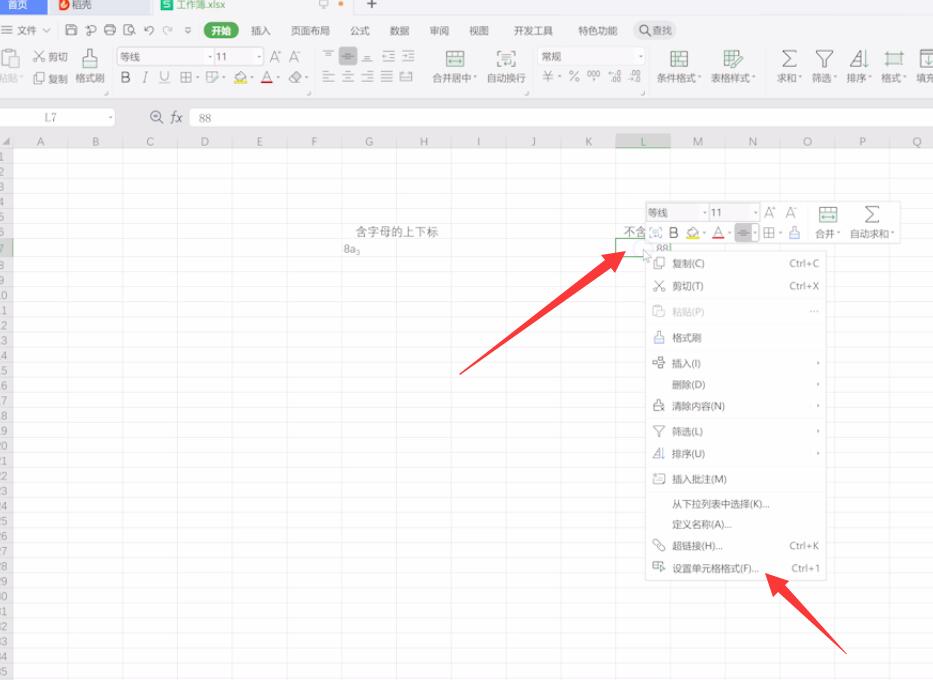The width and height of the screenshot is (933, 680).
Task: Click the Find (查找) search button
Action: click(655, 30)
